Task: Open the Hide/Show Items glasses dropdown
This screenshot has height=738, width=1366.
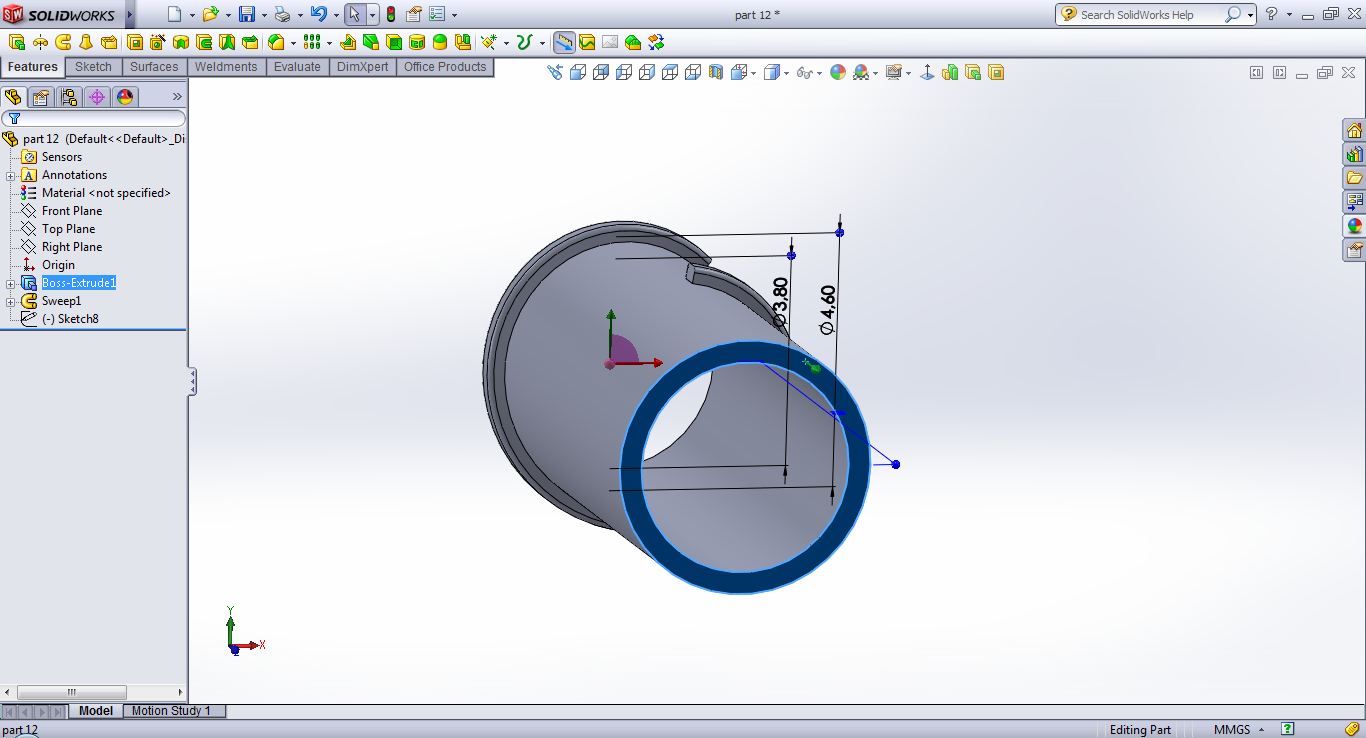Action: (x=819, y=72)
